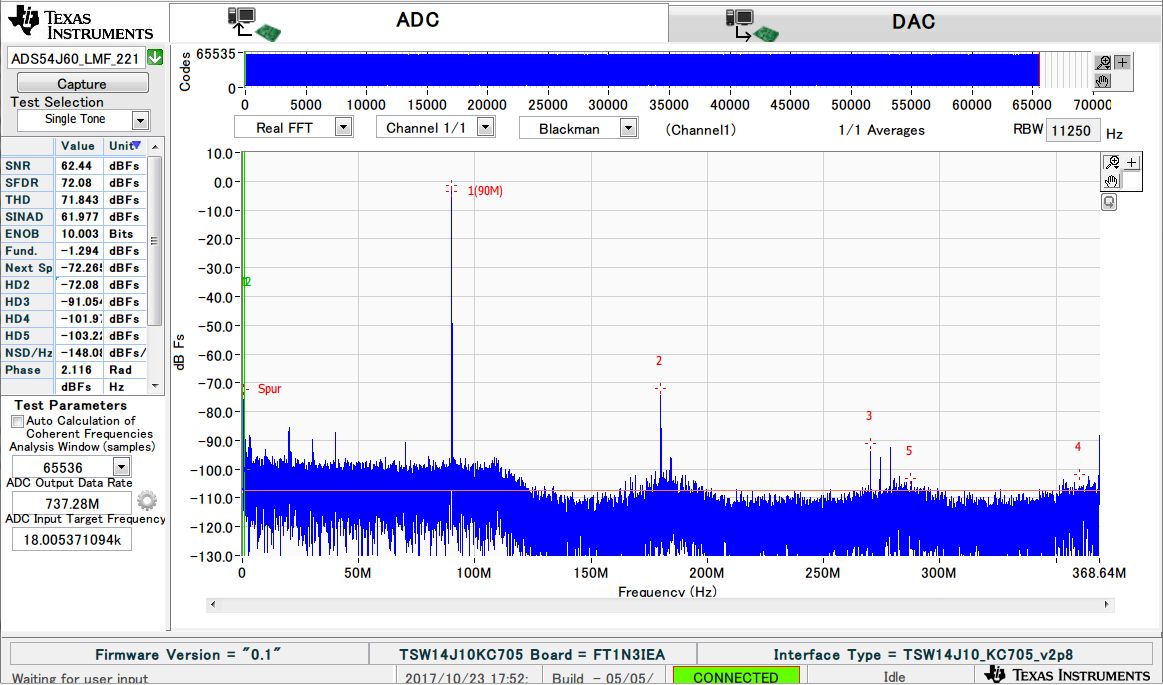The image size is (1163, 685).
Task: Click the Value column header
Action: pos(79,146)
